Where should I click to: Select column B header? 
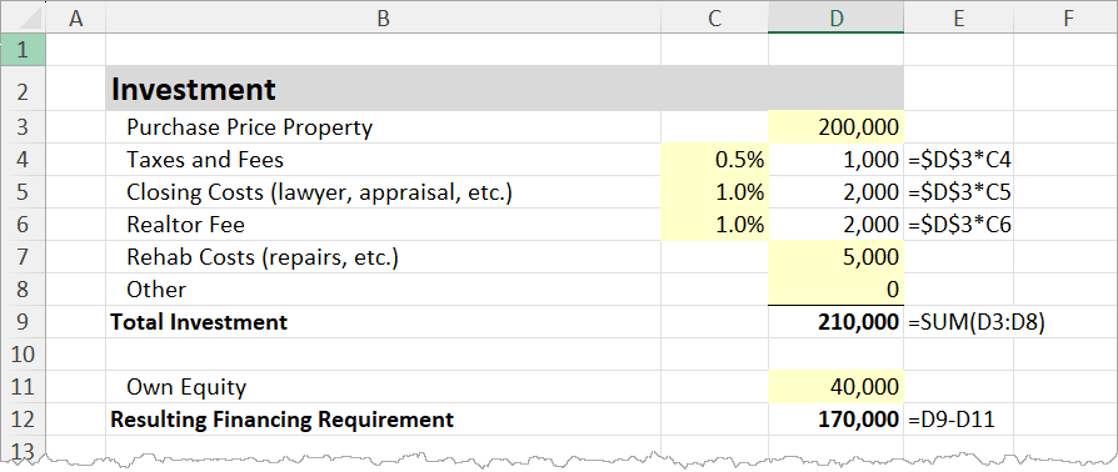[x=382, y=18]
